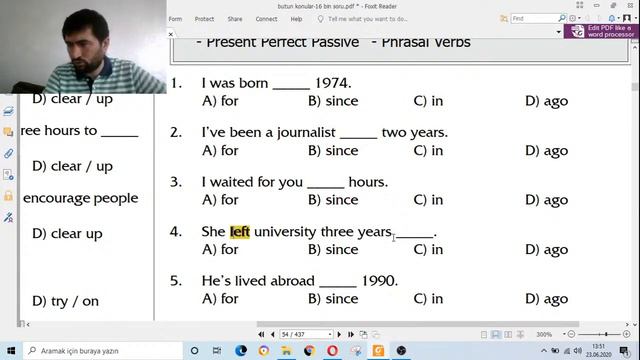640x360 pixels.
Task: Switch to single page view
Action: coord(484,334)
